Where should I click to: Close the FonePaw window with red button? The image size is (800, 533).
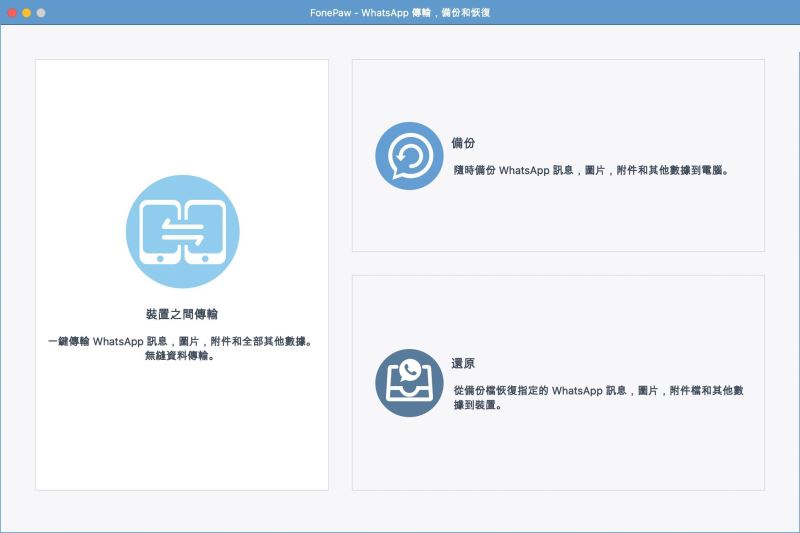point(12,13)
